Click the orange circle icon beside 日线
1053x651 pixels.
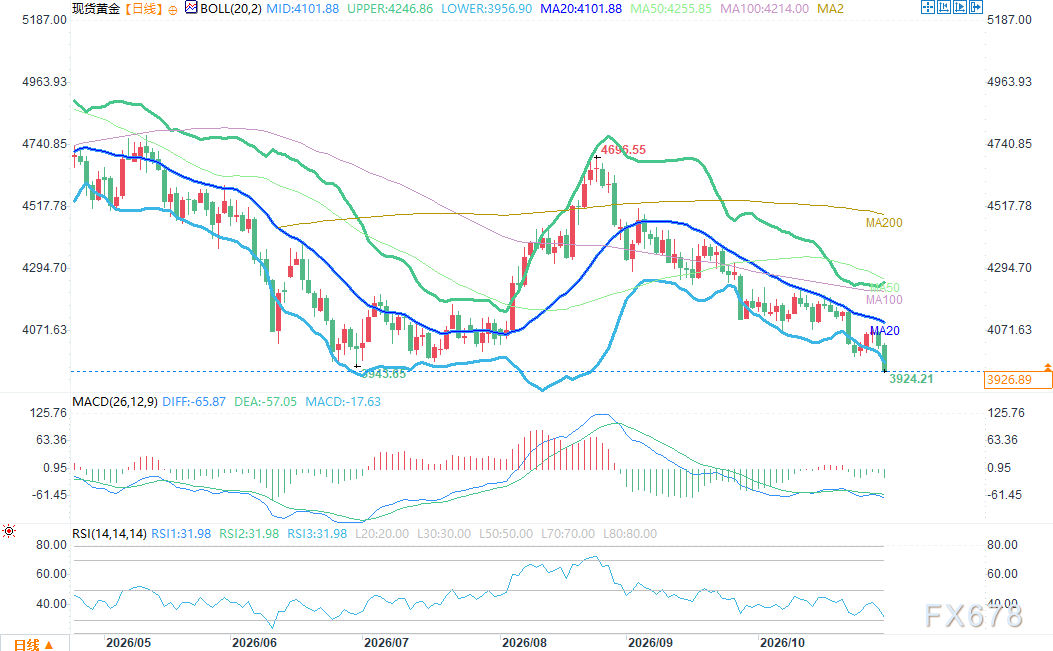click(x=173, y=9)
